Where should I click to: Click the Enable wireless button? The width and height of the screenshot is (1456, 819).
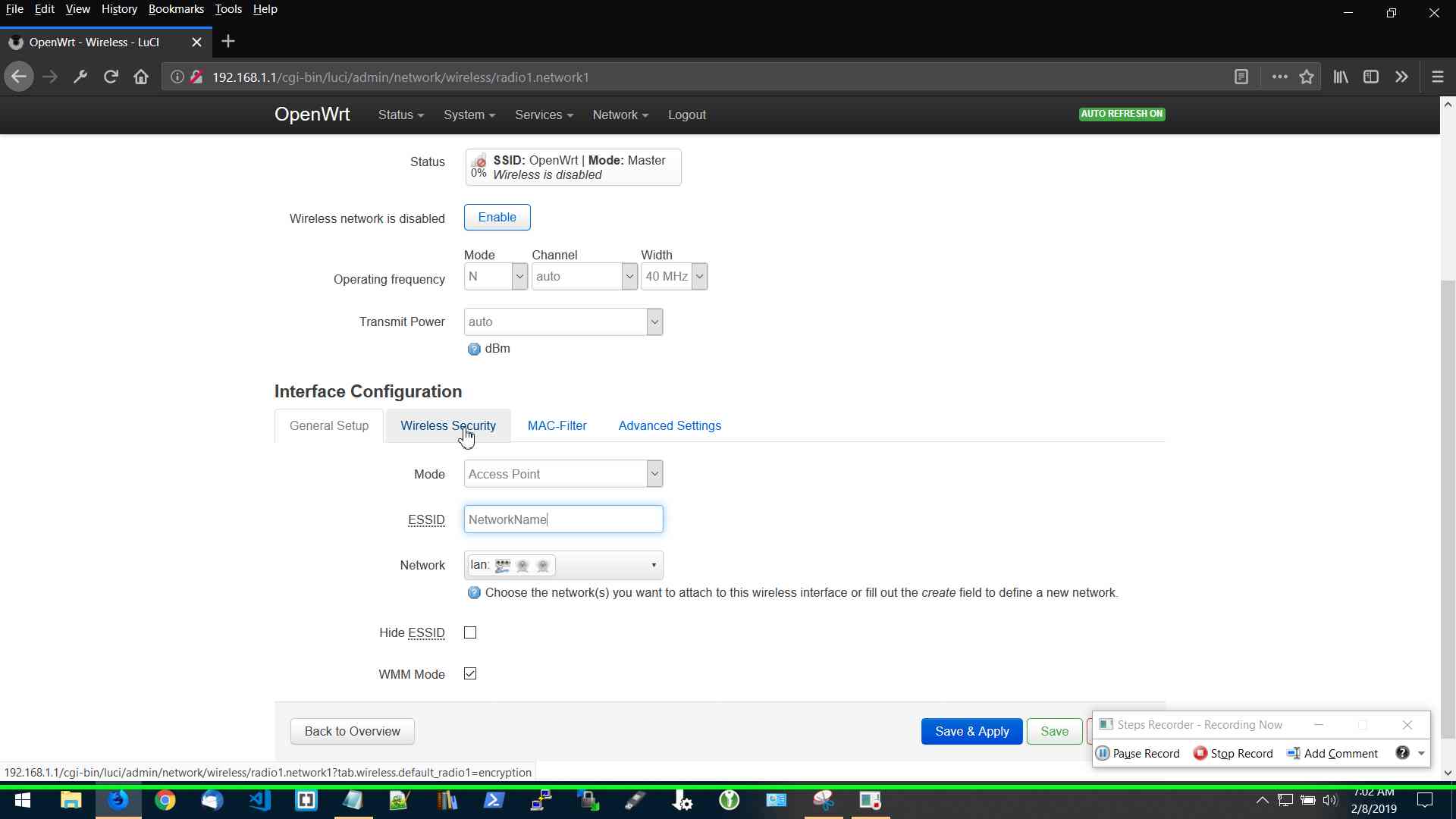pos(497,217)
